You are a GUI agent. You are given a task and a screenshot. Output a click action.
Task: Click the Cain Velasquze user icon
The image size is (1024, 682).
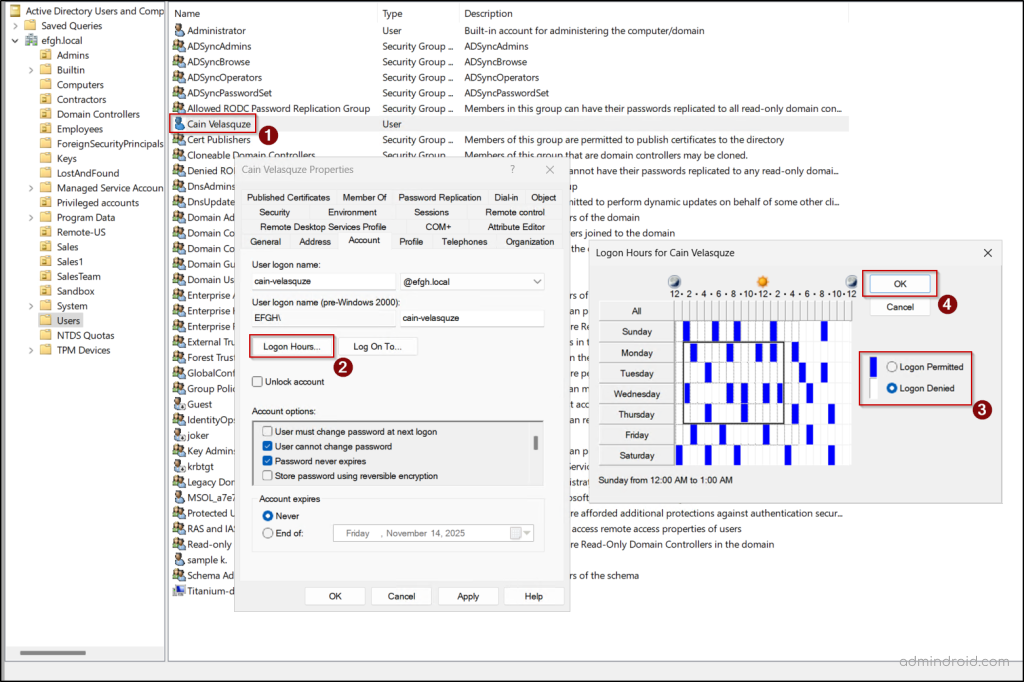[x=179, y=124]
